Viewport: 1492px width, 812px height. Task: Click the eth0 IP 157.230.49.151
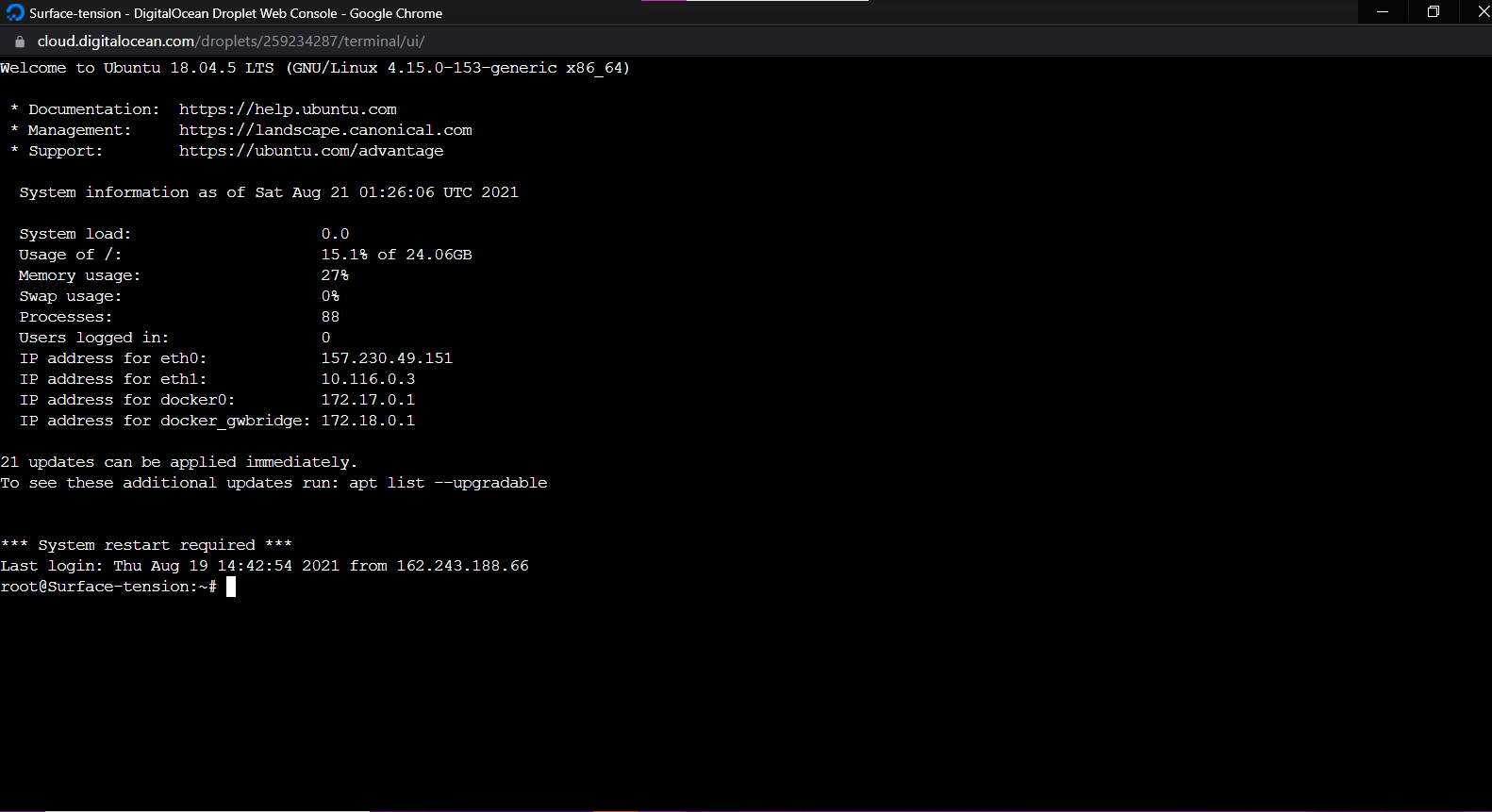point(387,358)
